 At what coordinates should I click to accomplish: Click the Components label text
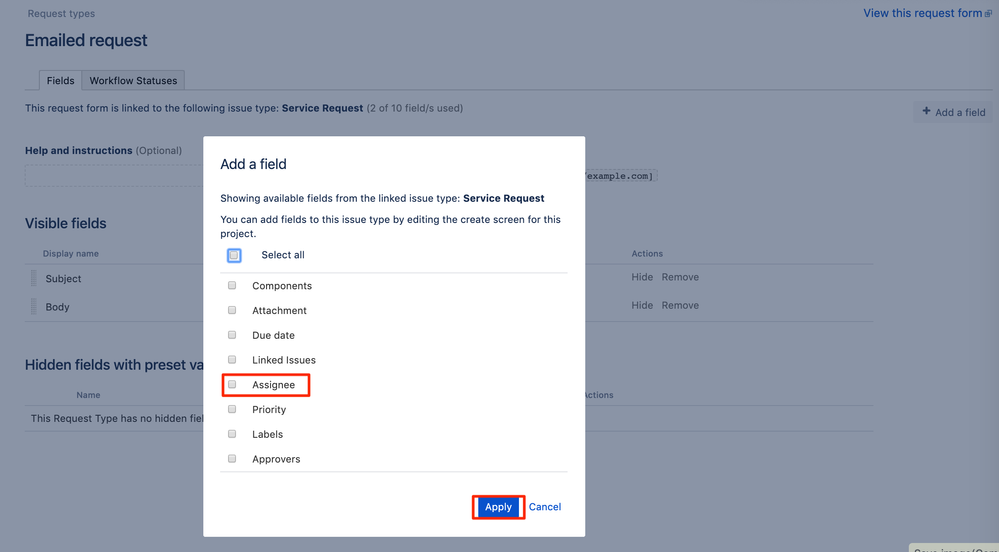coord(282,286)
